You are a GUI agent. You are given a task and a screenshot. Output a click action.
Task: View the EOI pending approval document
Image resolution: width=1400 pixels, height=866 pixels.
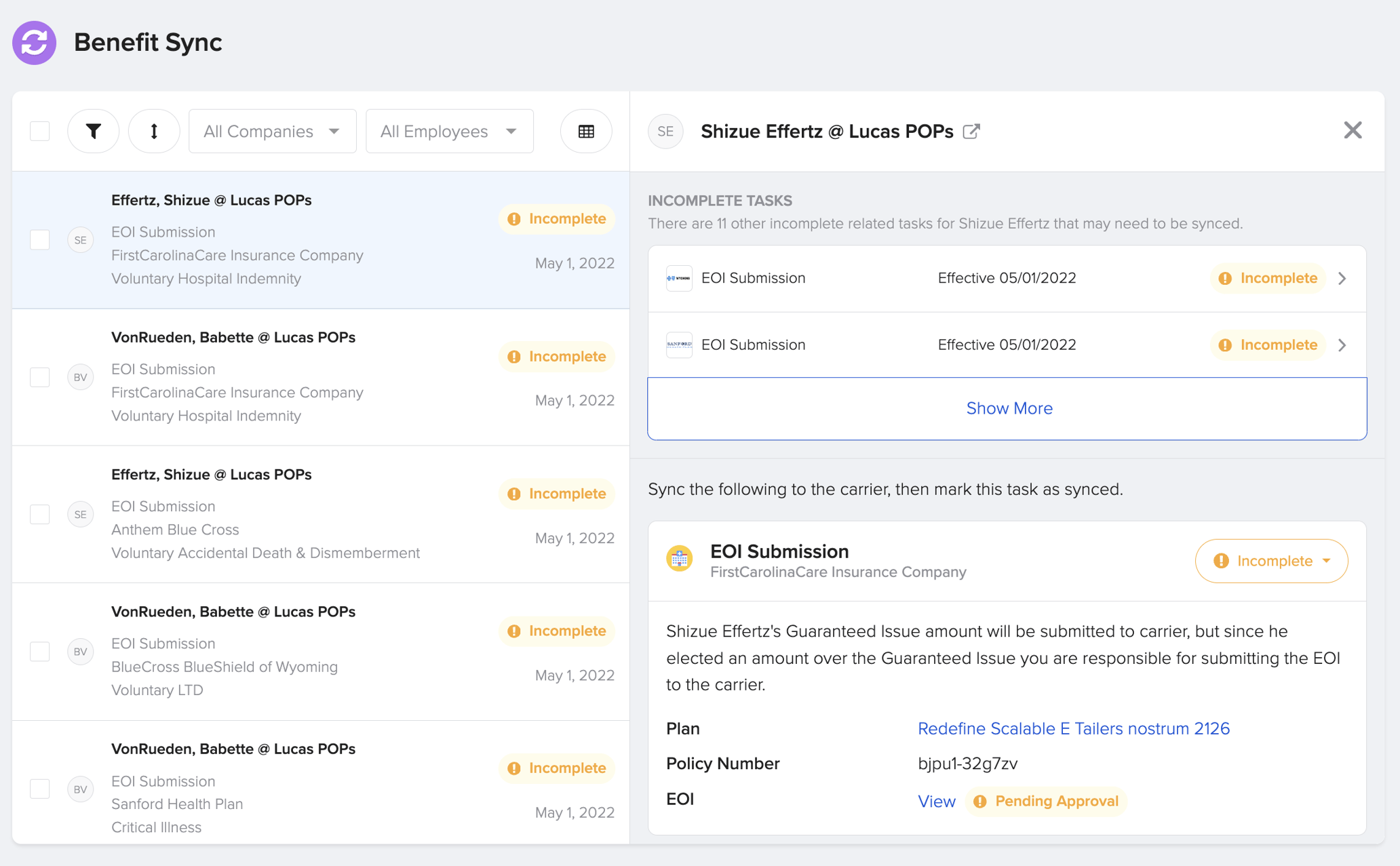[x=936, y=801]
